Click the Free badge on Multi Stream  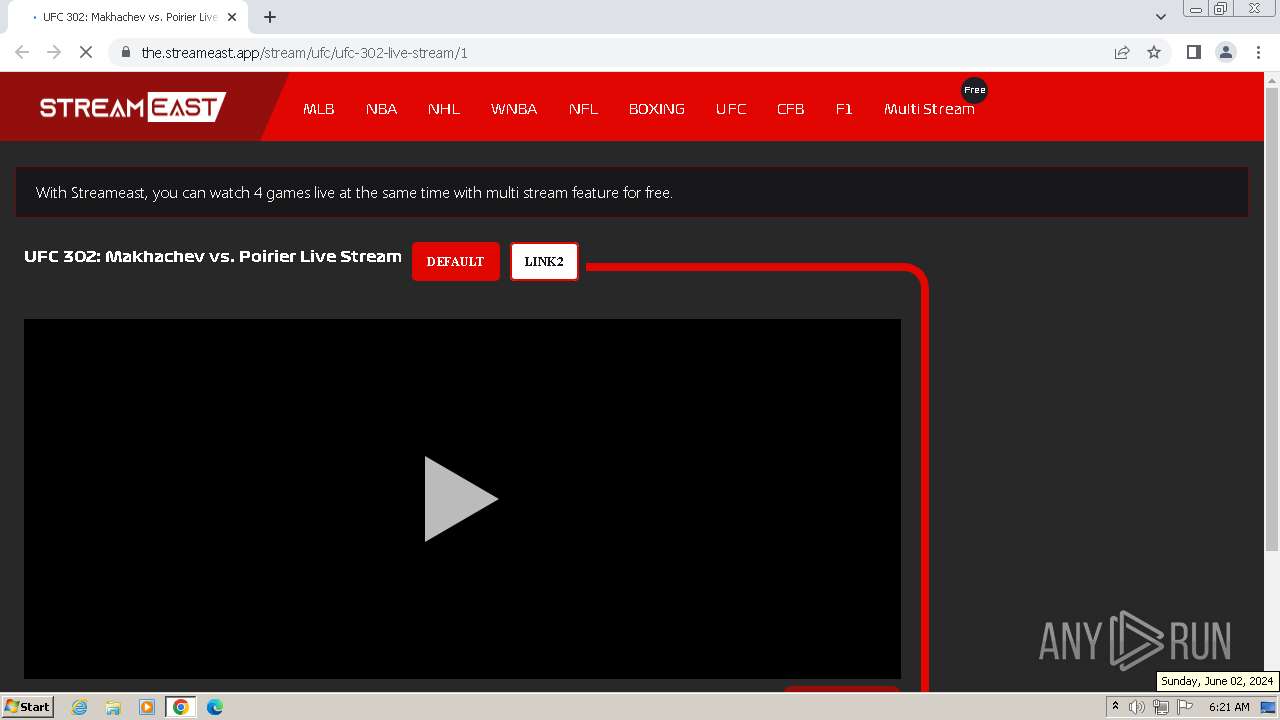click(x=974, y=90)
